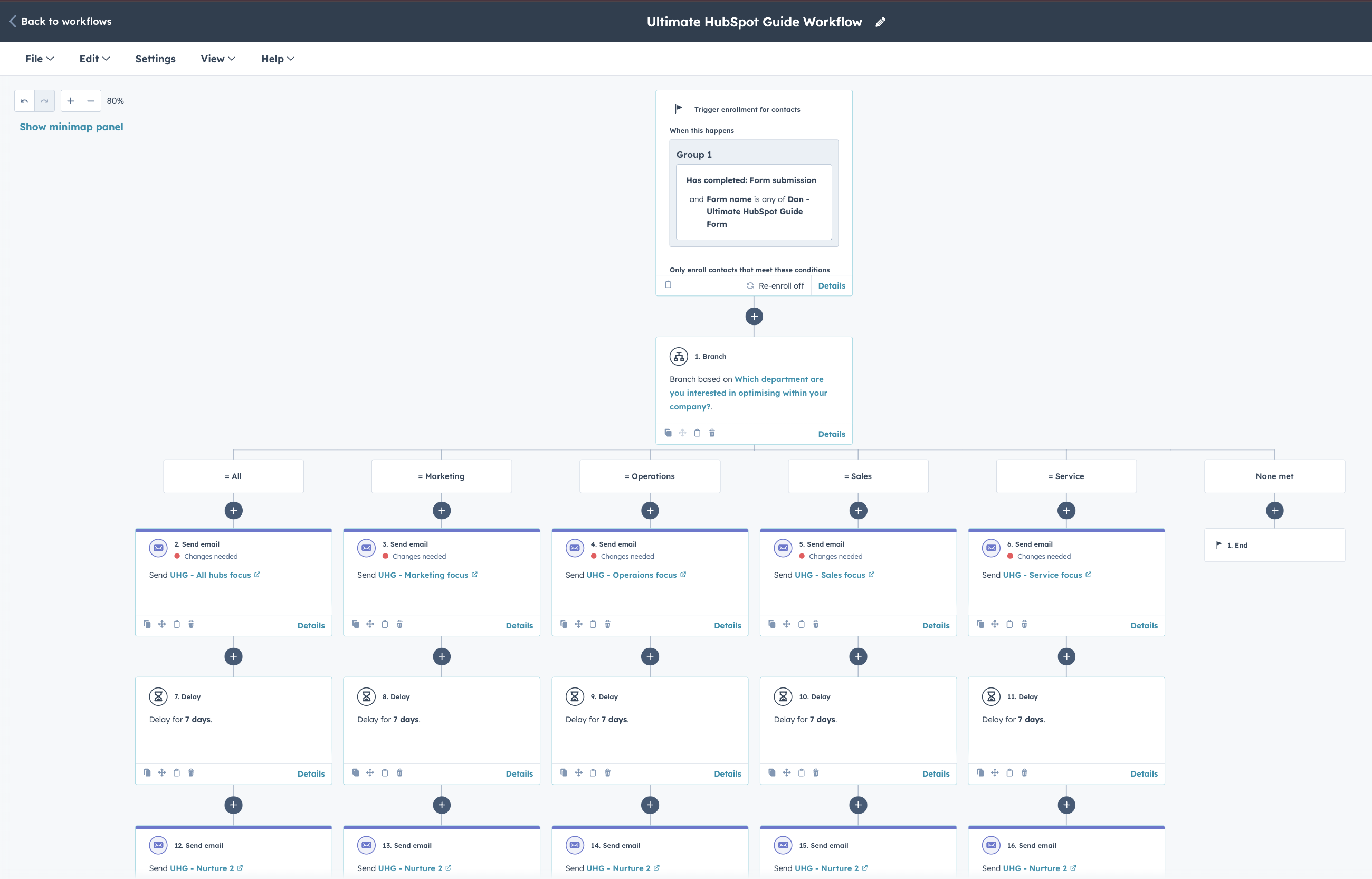
Task: Click the trash icon under step 11 Delay
Action: 1024,772
